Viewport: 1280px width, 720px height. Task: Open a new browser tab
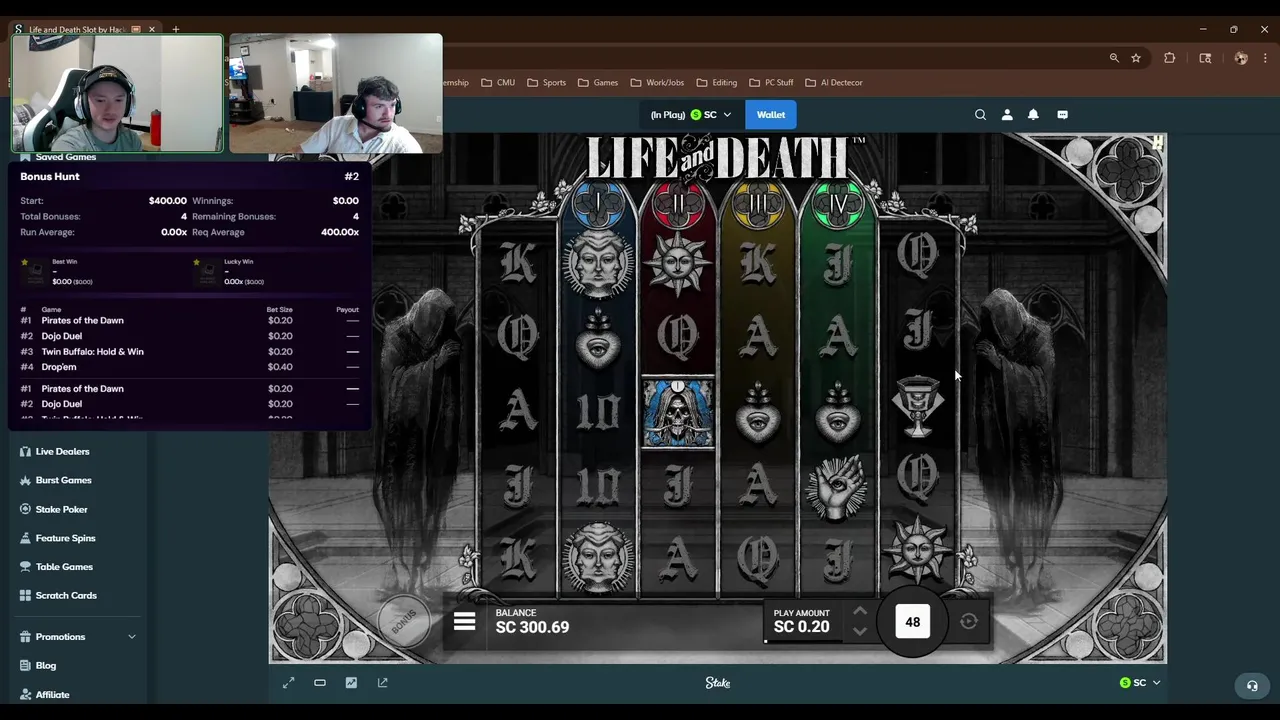click(x=176, y=30)
